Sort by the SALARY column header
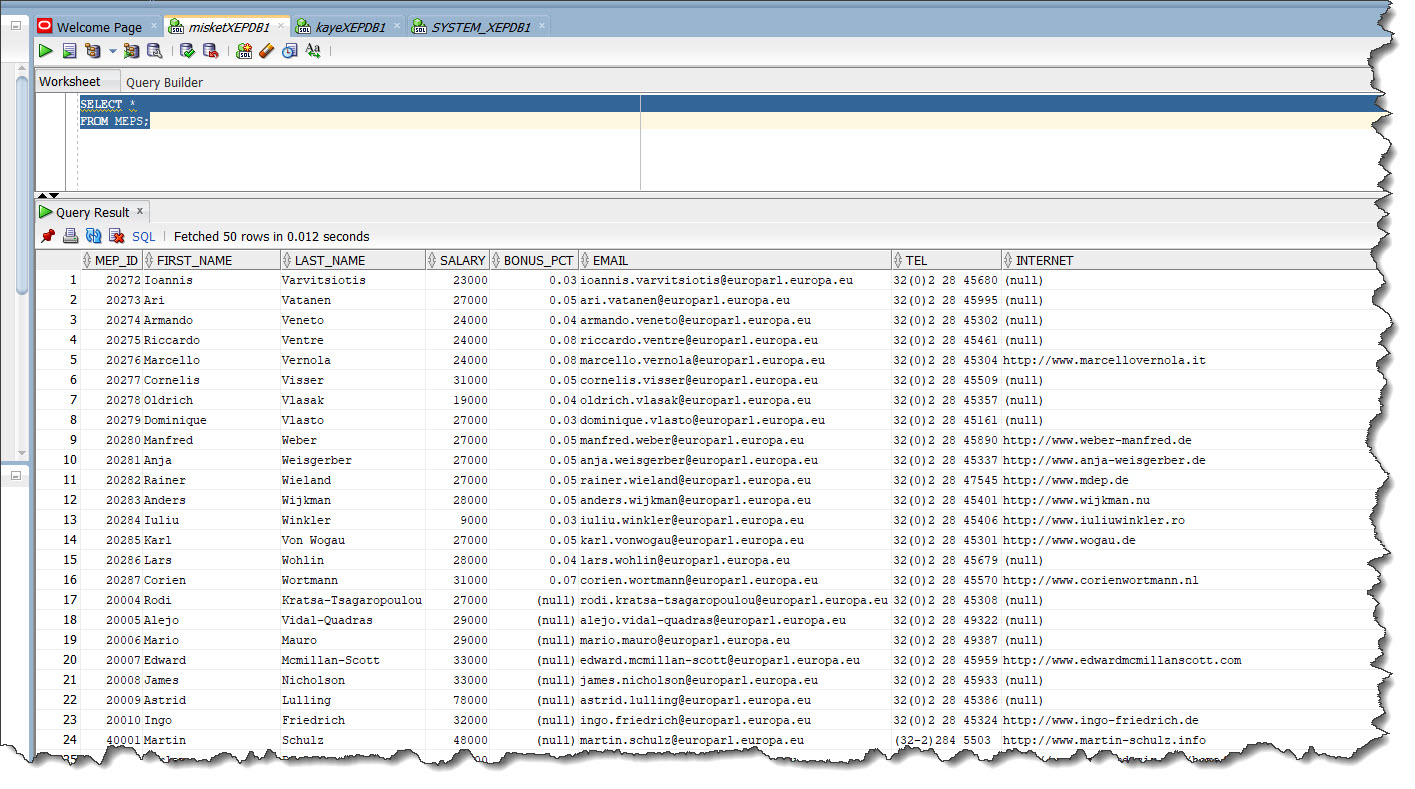Image resolution: width=1415 pixels, height=789 pixels. (x=457, y=260)
